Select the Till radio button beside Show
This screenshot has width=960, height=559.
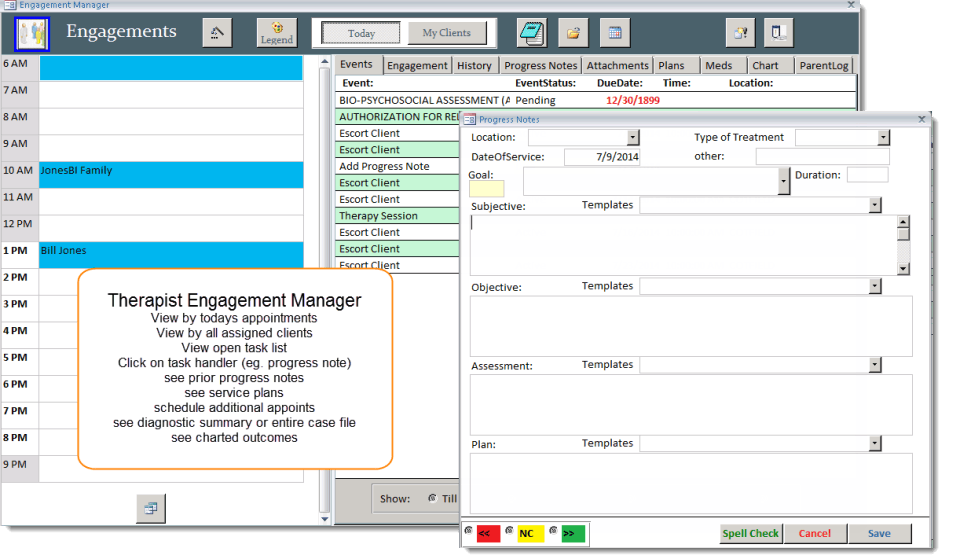pos(432,498)
